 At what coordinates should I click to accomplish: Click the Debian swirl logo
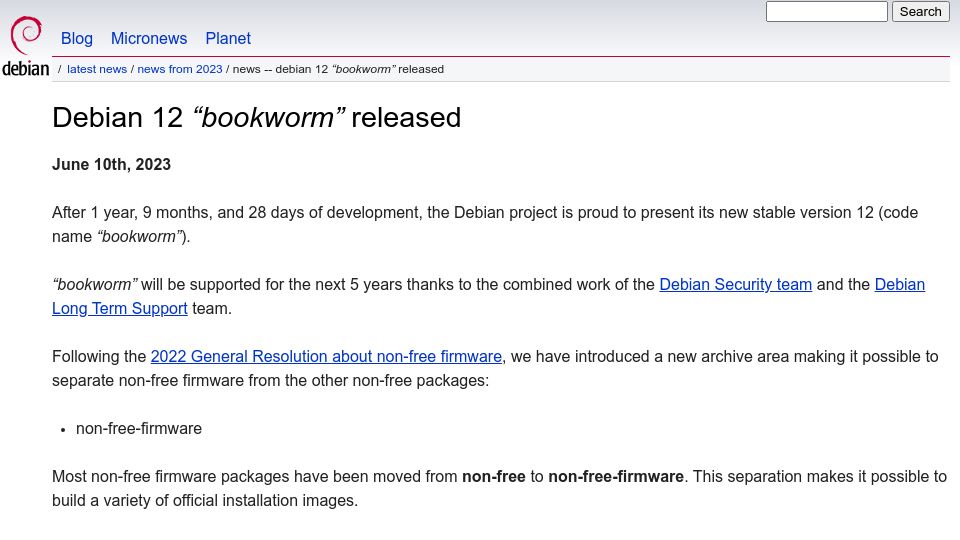pos(26,36)
